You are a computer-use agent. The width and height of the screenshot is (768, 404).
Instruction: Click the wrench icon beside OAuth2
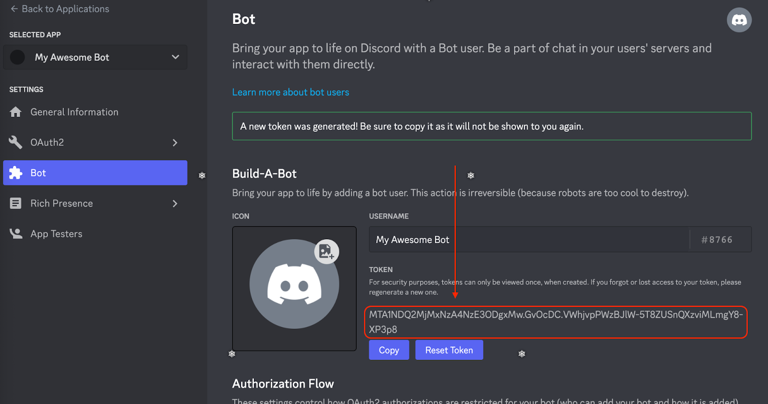16,143
